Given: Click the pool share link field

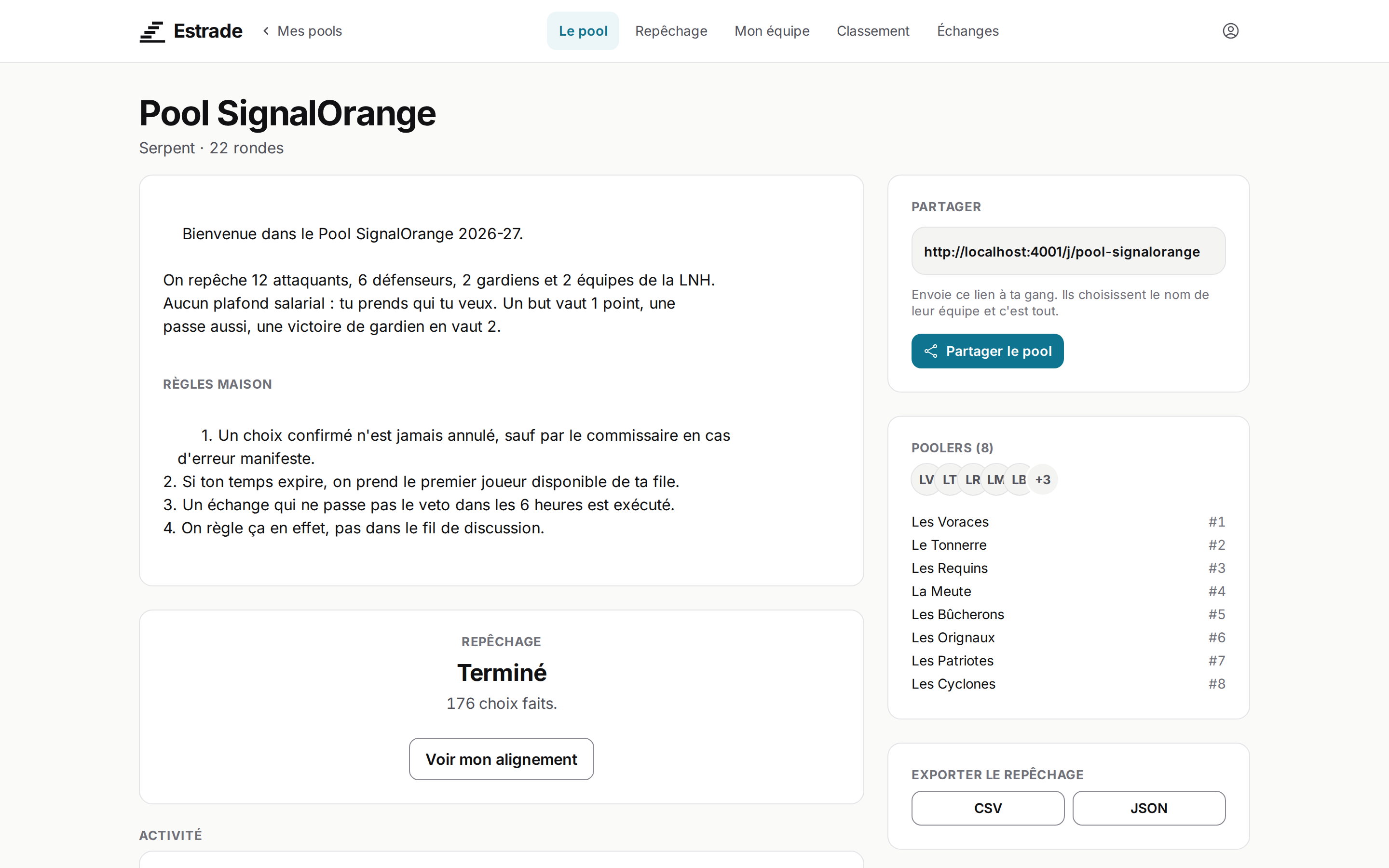Looking at the screenshot, I should pos(1068,251).
